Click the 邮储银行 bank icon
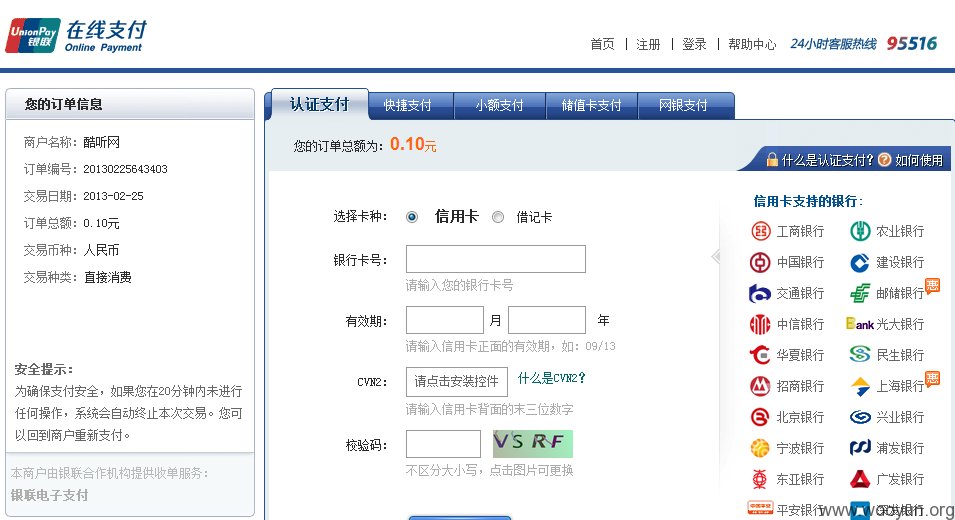955x520 pixels. click(860, 293)
